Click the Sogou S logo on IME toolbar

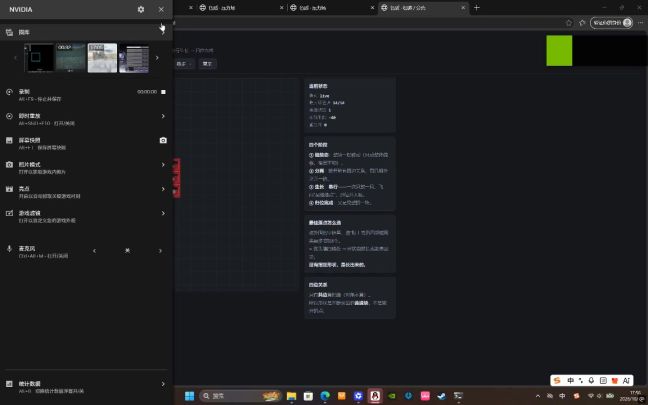tap(557, 380)
